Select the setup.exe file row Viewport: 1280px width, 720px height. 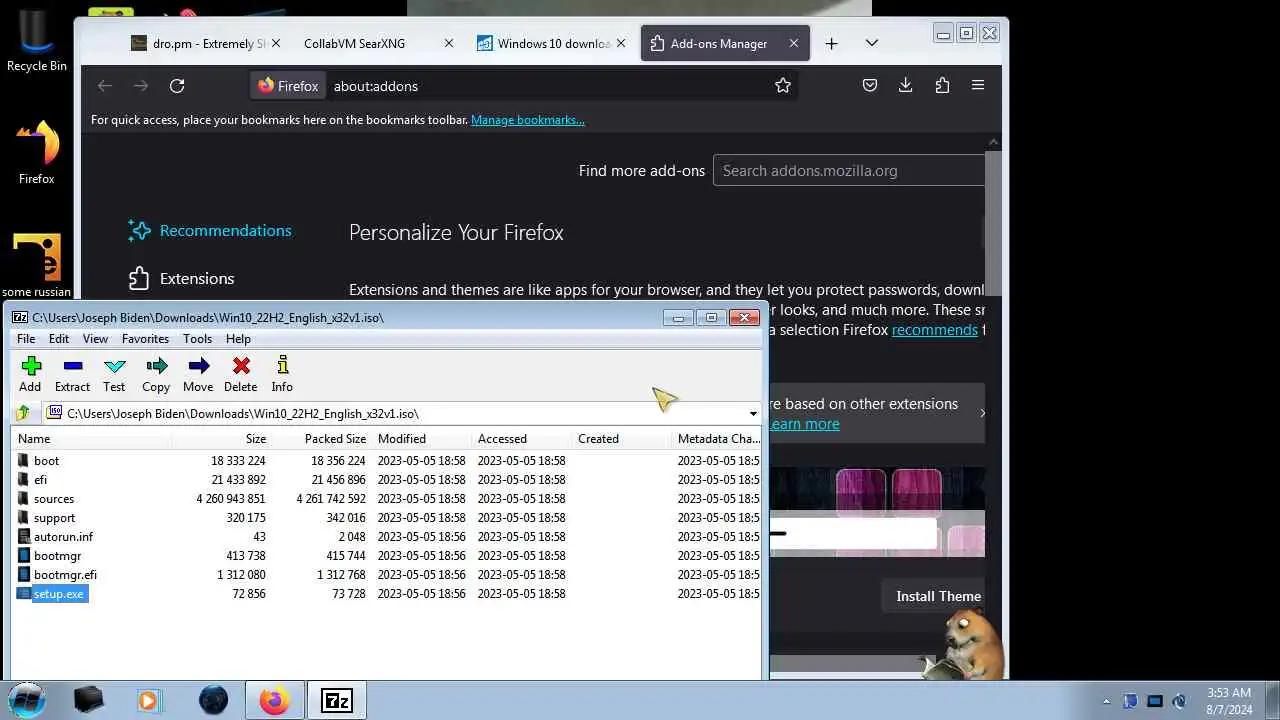(x=386, y=594)
